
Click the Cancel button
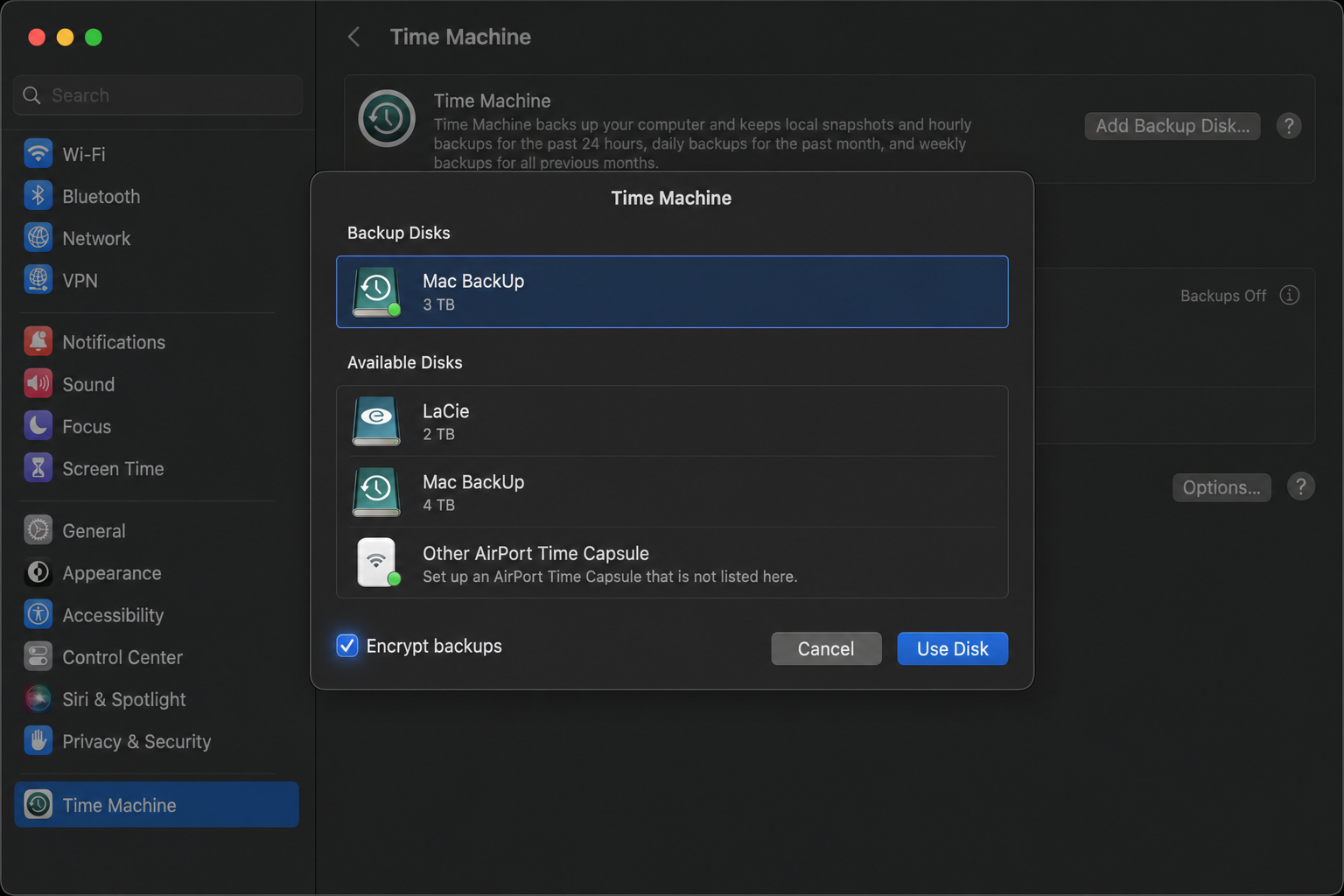pyautogui.click(x=826, y=648)
